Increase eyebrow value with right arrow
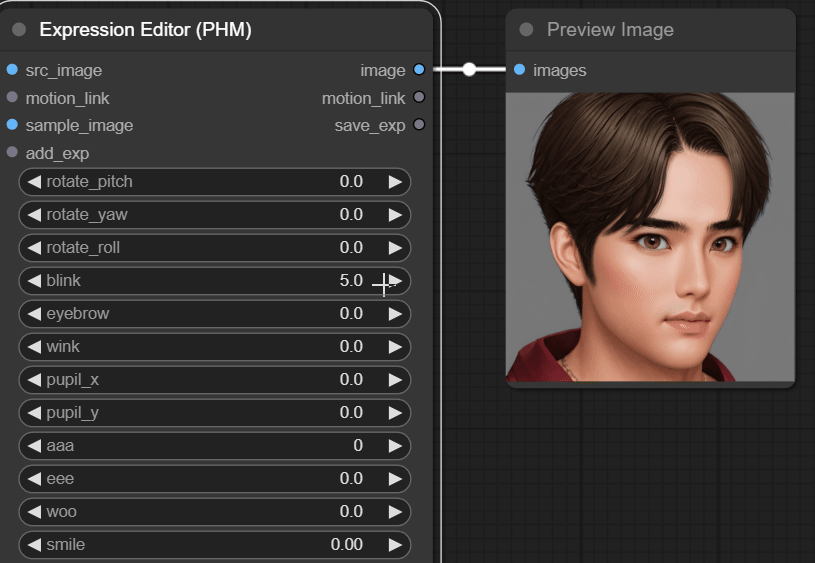The width and height of the screenshot is (815, 563). pyautogui.click(x=395, y=313)
